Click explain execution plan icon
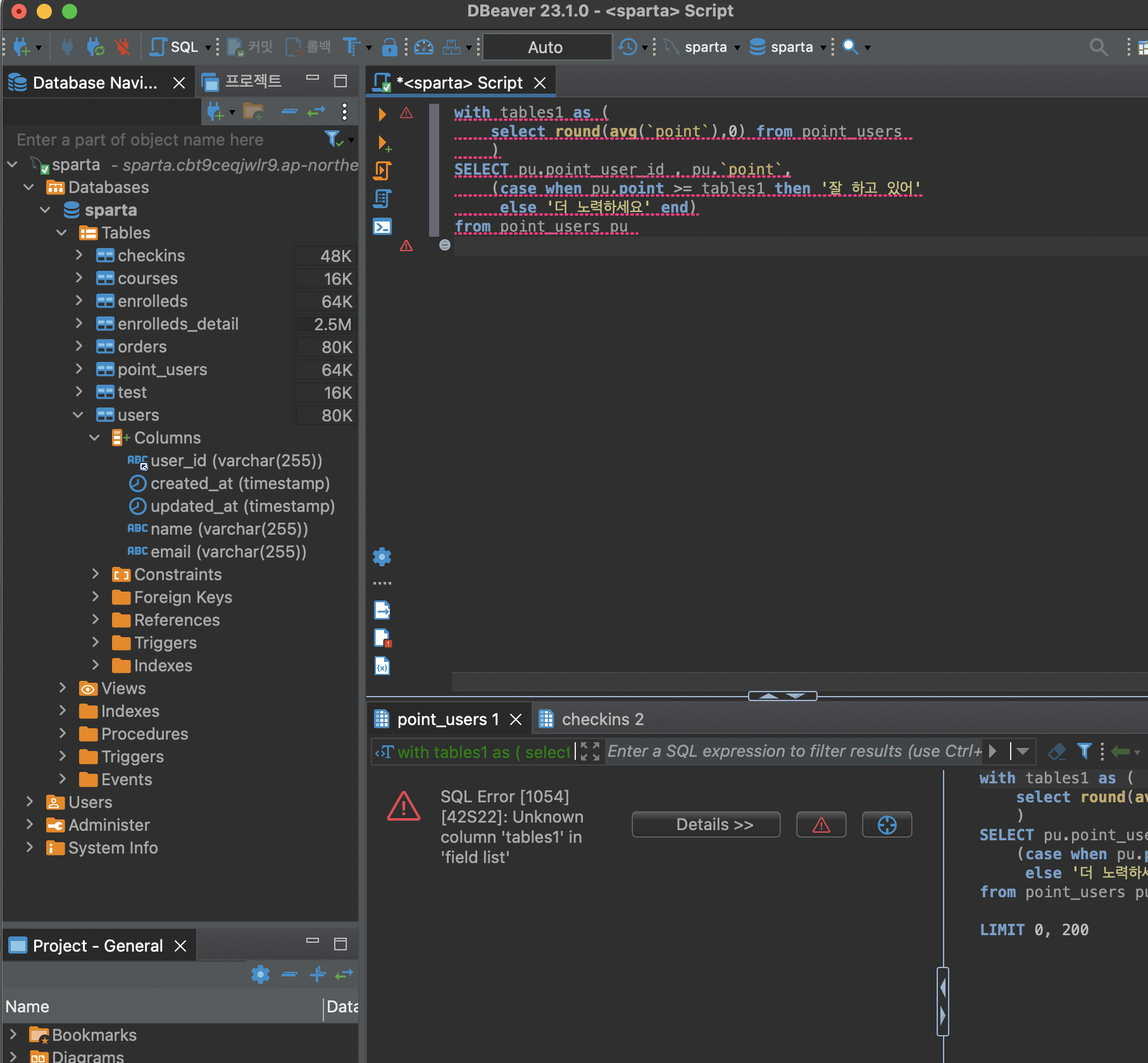 382,199
